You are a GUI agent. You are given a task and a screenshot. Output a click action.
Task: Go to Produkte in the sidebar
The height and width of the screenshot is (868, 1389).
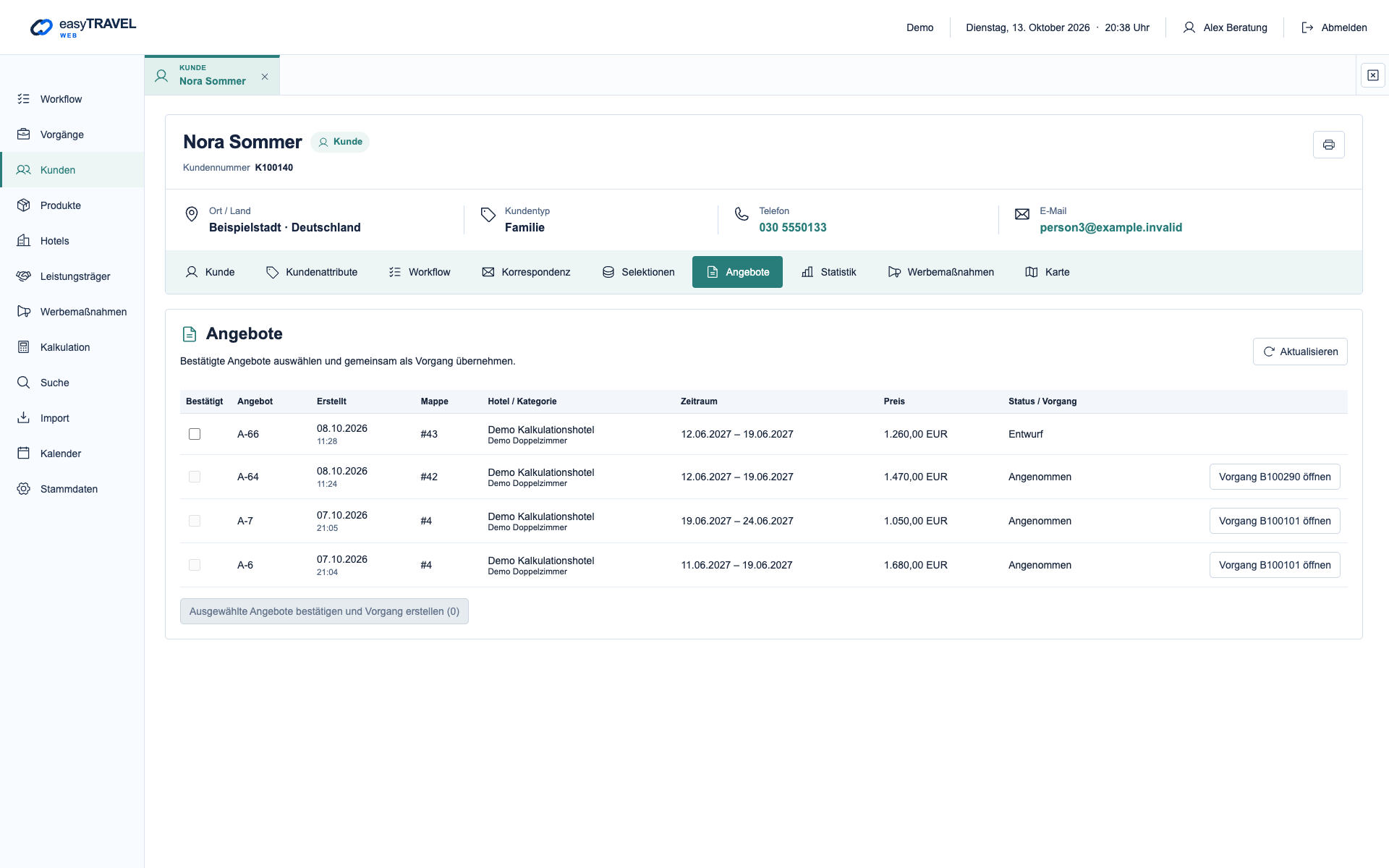point(72,205)
